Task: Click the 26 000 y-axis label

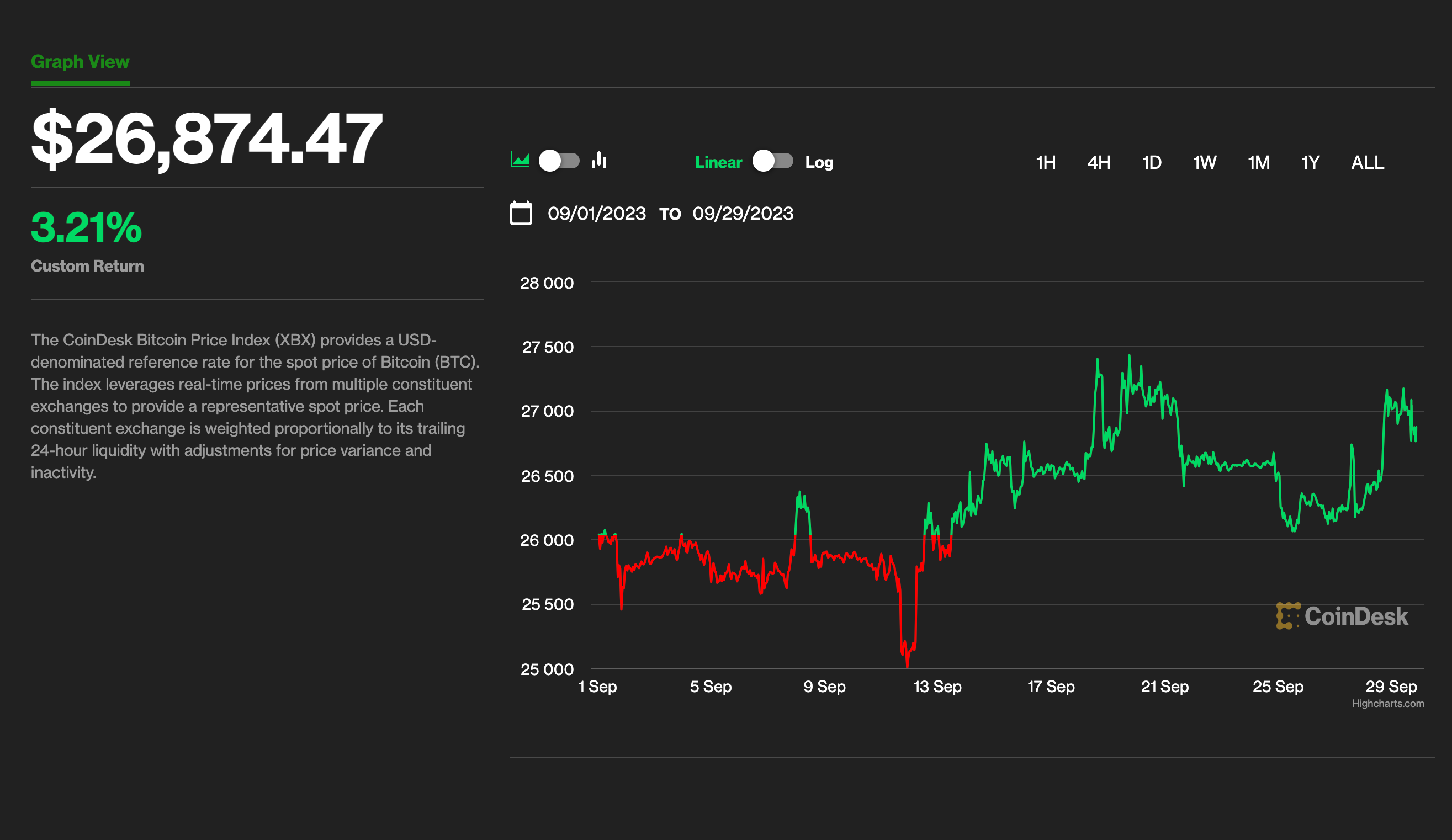Action: point(547,540)
